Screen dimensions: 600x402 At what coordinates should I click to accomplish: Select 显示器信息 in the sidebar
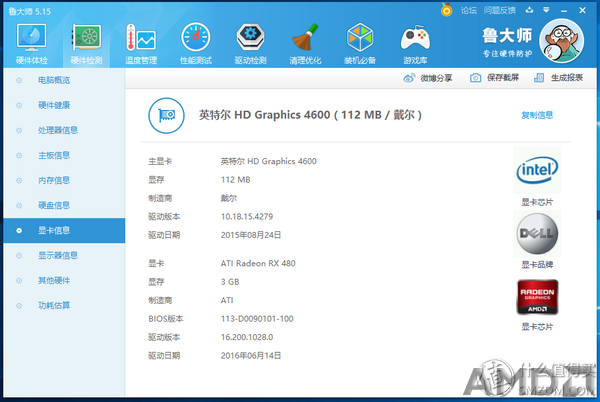coord(64,256)
